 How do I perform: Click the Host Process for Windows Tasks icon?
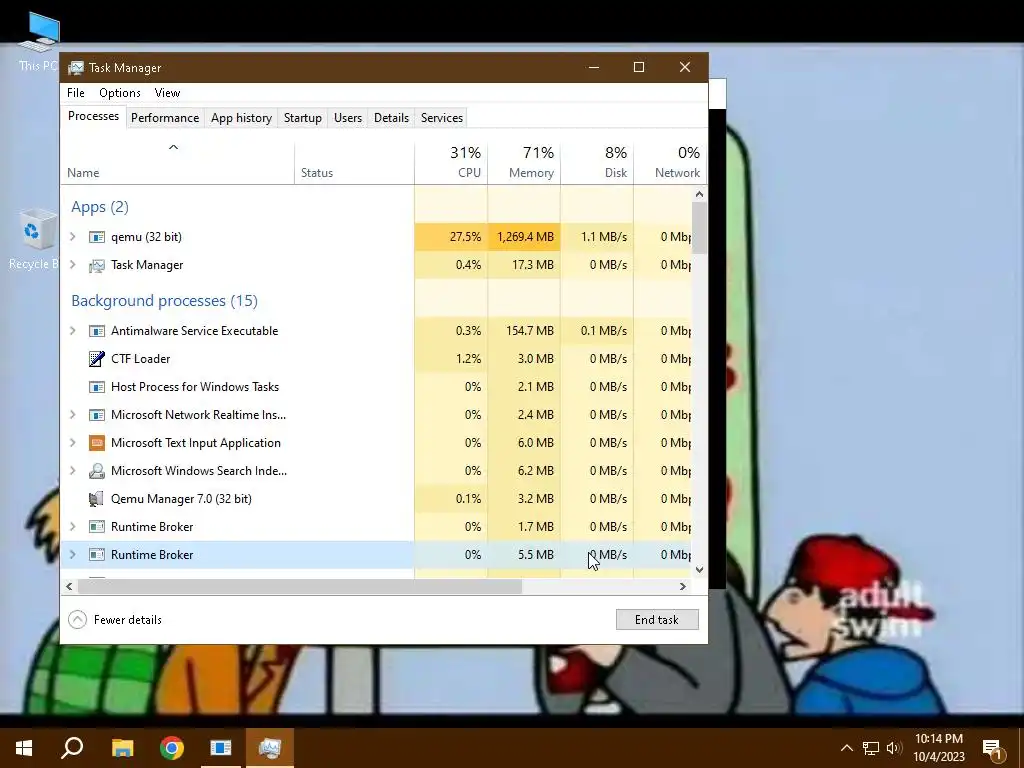pos(97,387)
